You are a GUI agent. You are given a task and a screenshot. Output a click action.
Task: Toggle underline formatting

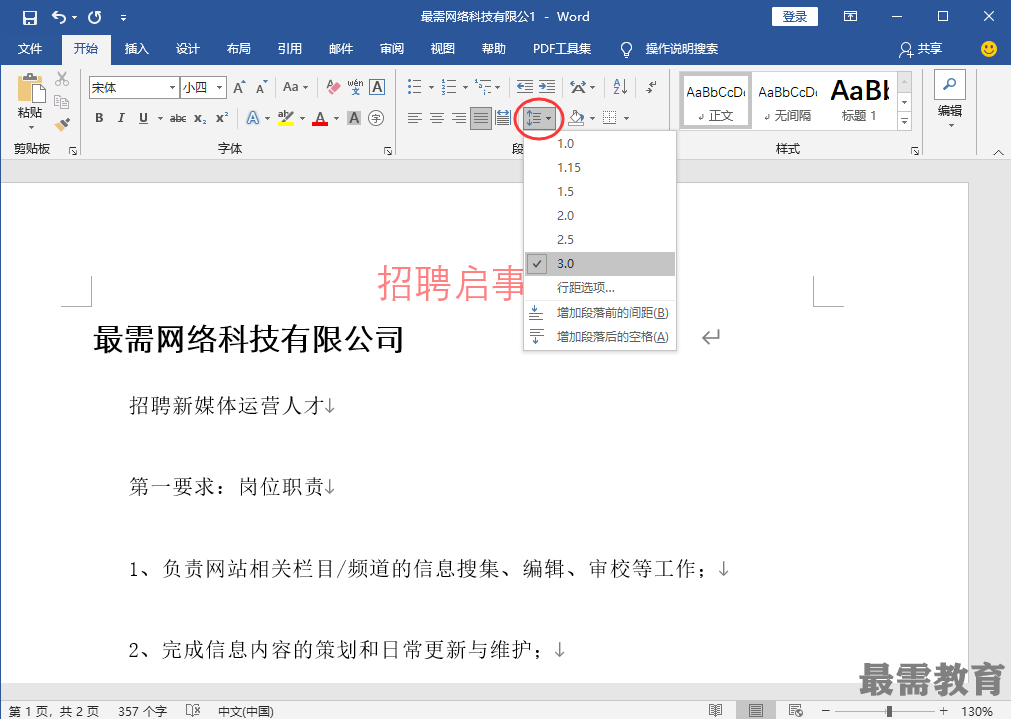coord(143,118)
